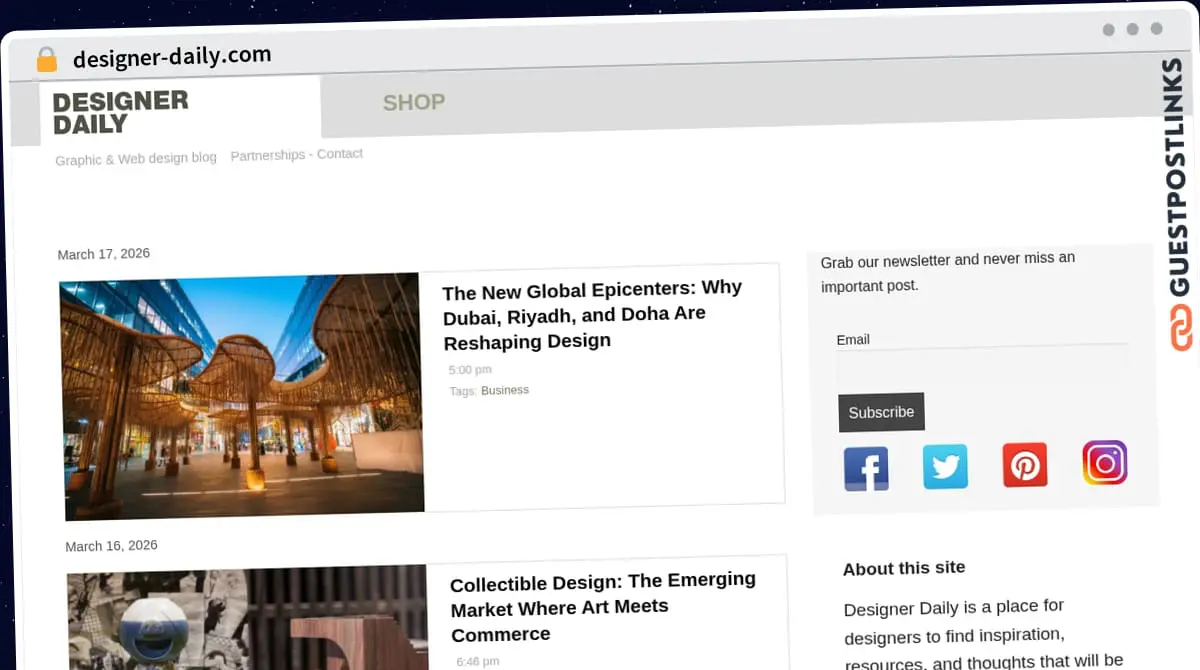Select the designer-daily.com address bar URL
This screenshot has height=670, width=1200.
[172, 56]
